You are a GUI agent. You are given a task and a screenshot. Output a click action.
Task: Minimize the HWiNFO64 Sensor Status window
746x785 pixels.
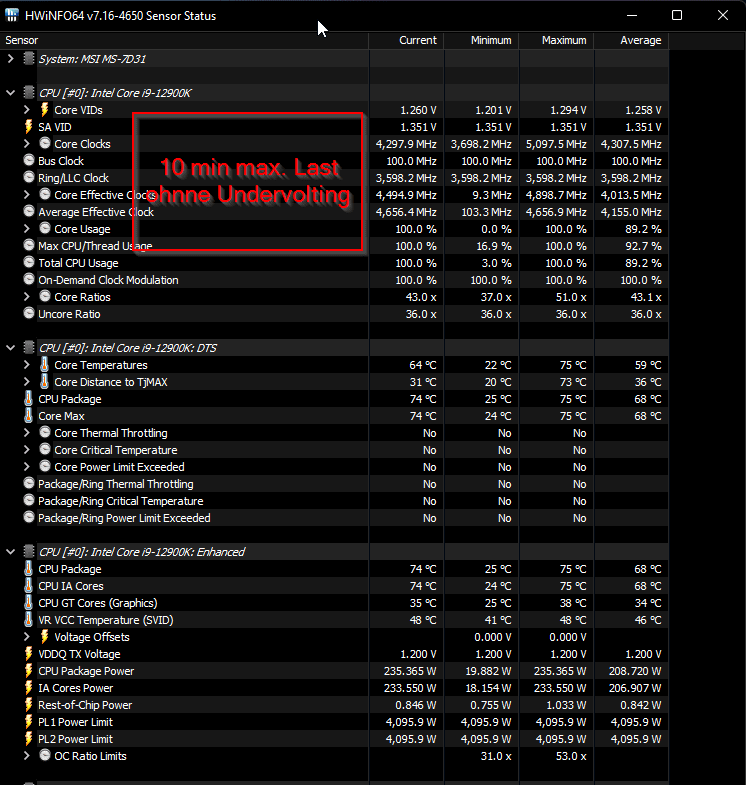click(632, 16)
